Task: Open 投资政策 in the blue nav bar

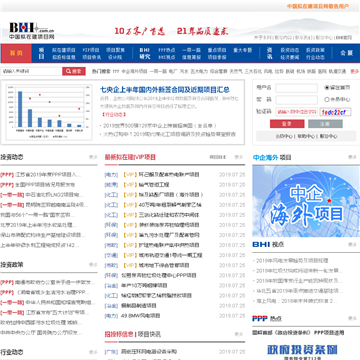Action: point(315,50)
